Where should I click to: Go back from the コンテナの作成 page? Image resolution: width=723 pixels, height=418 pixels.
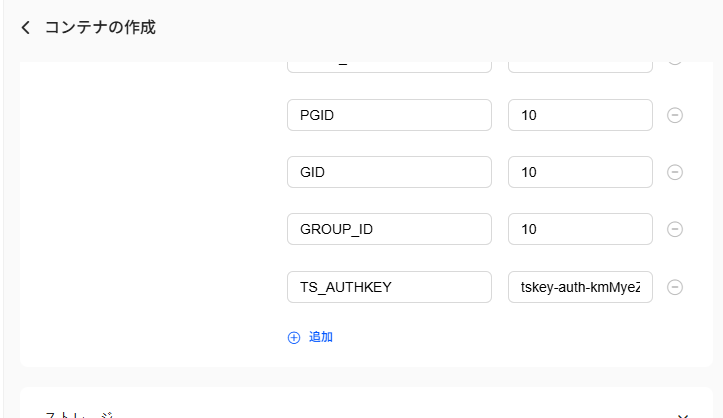[x=26, y=28]
